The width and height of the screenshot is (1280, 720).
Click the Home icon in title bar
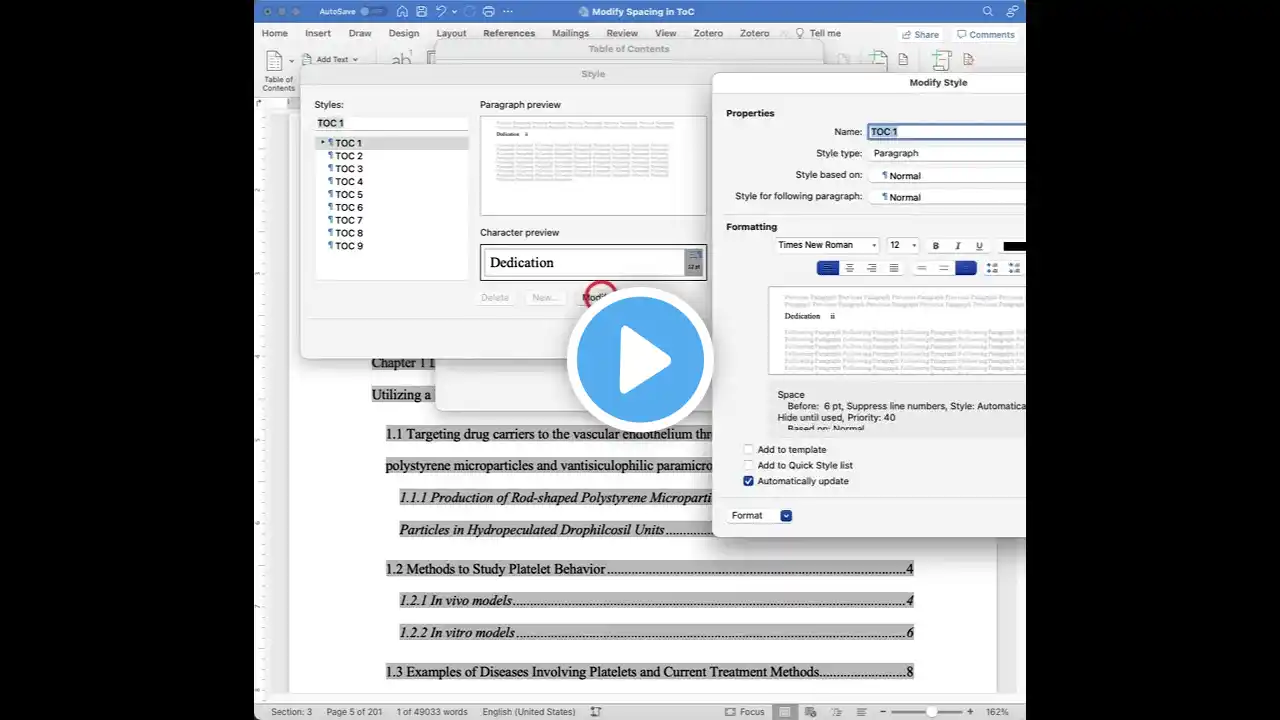402,11
